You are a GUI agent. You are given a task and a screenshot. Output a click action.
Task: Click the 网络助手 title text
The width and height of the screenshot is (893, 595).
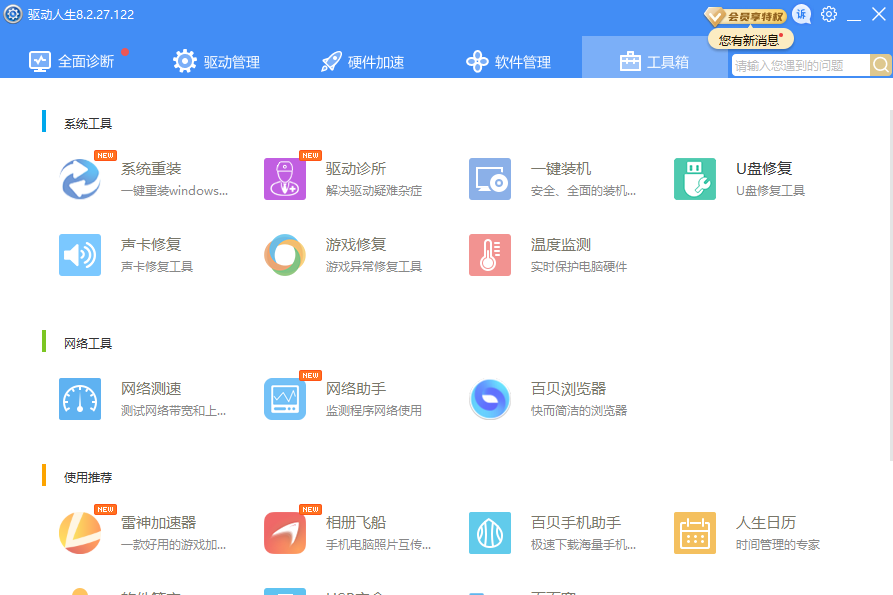point(356,388)
